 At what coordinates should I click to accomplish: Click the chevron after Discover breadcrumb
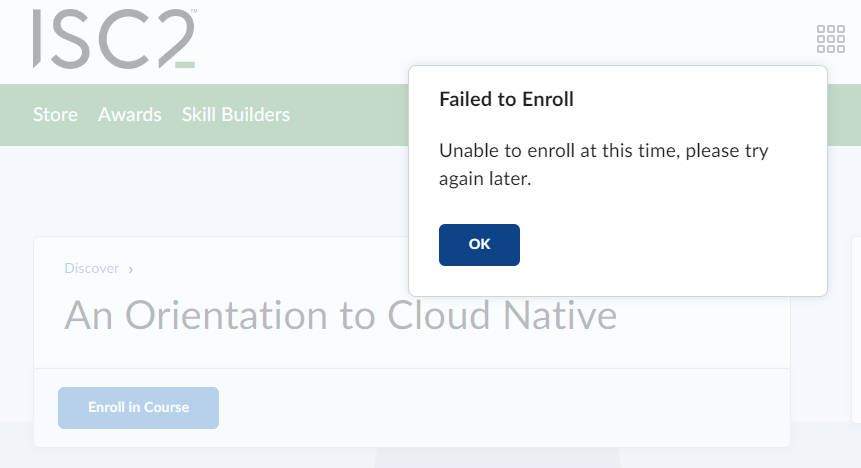(x=131, y=269)
